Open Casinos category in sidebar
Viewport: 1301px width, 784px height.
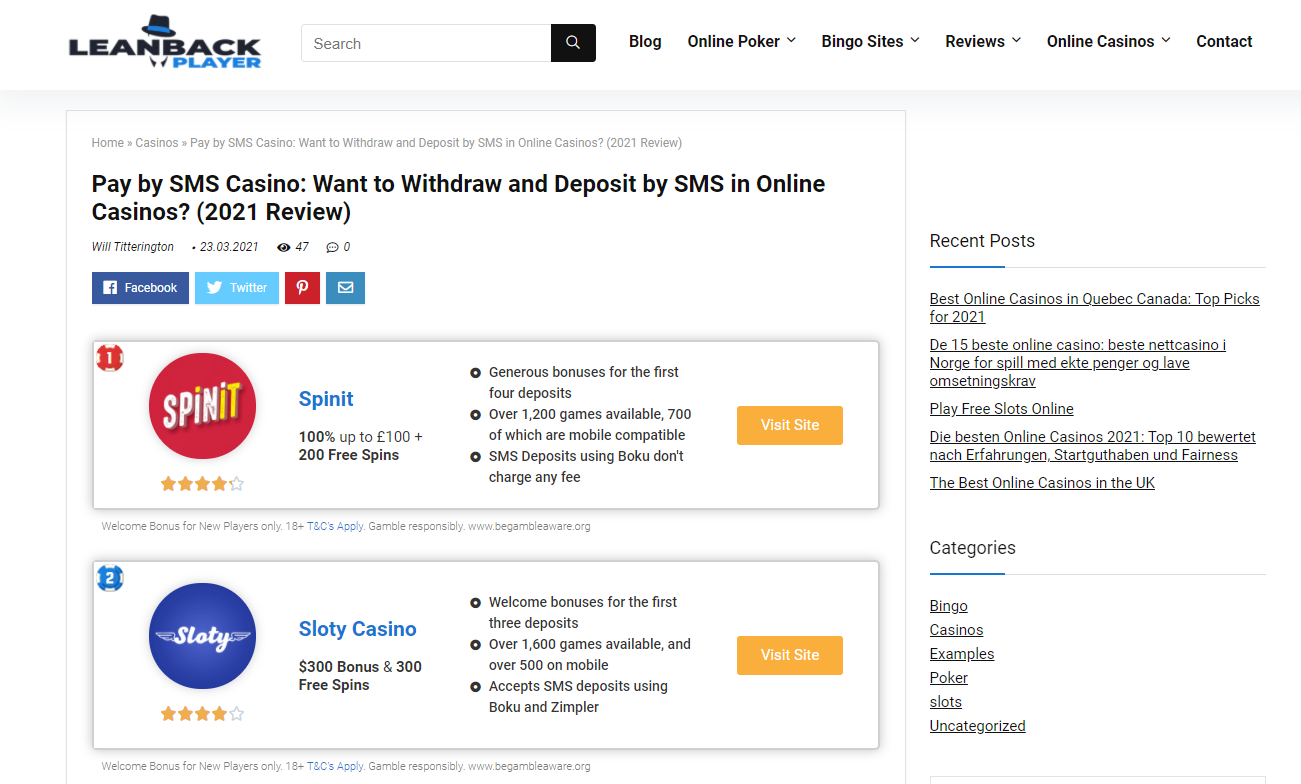[956, 630]
